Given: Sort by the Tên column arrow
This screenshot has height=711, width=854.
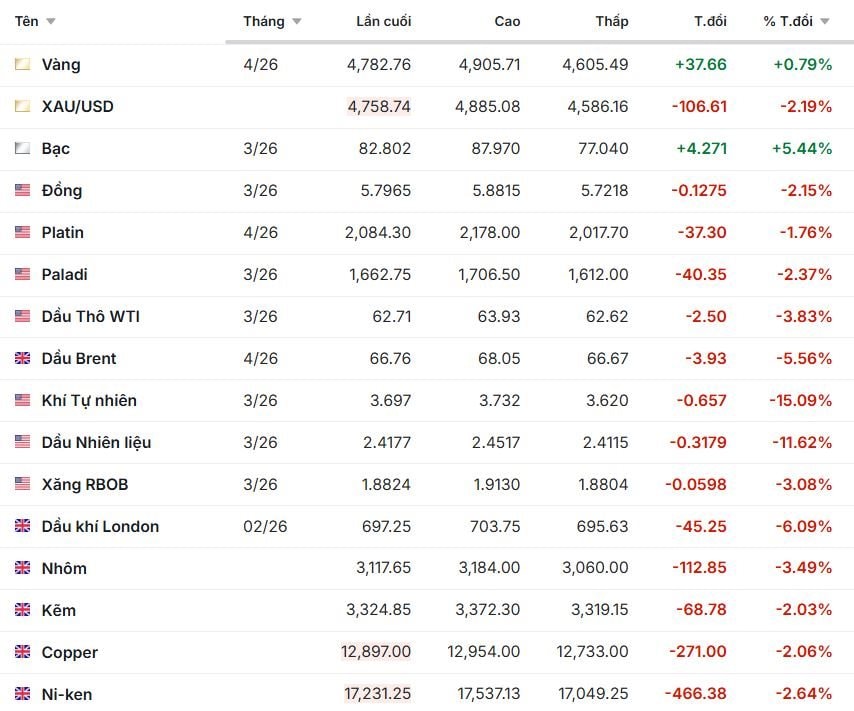Looking at the screenshot, I should coord(51,22).
